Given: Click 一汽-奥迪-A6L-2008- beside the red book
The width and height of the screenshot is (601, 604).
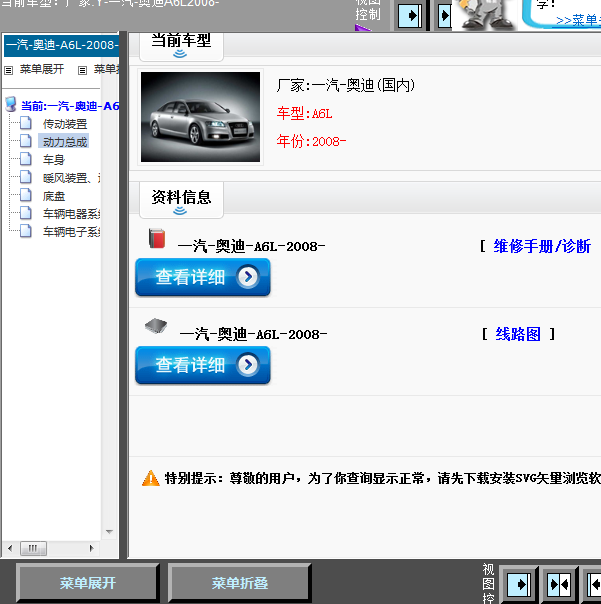Looking at the screenshot, I should tap(252, 246).
